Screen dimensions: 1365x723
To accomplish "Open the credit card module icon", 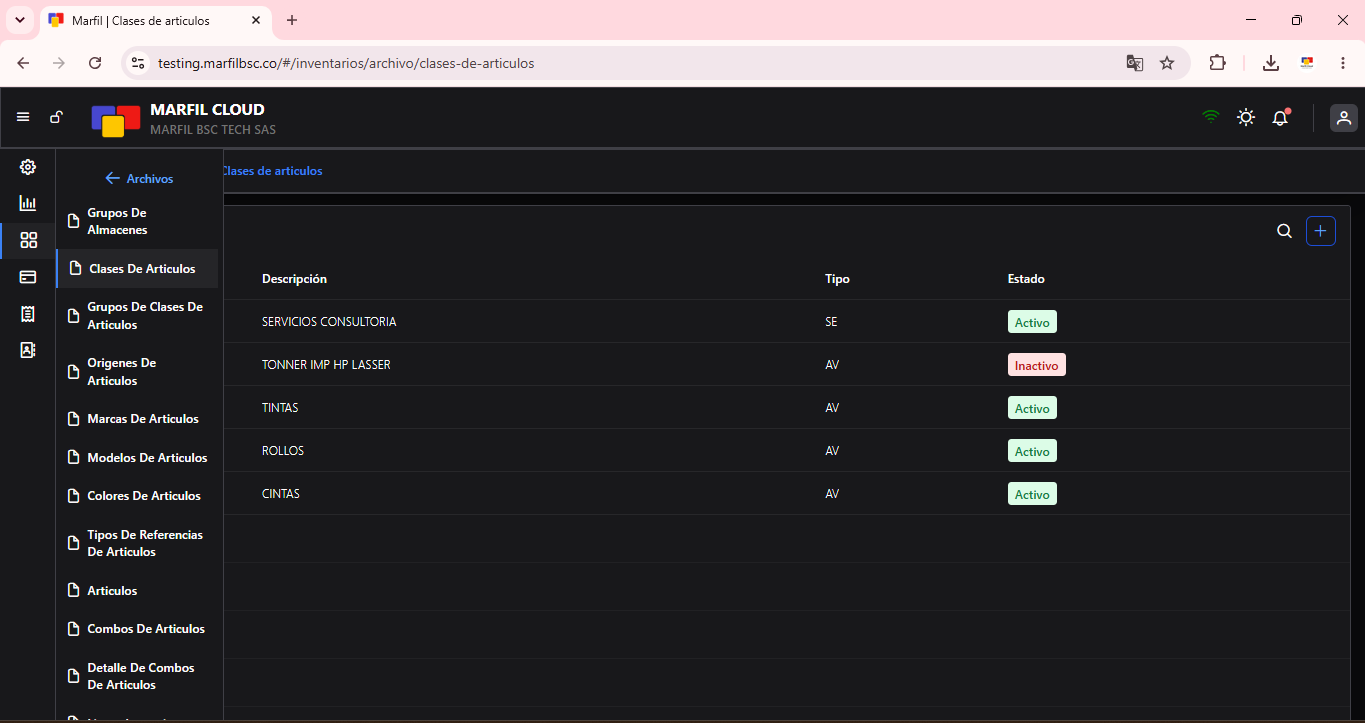I will [x=28, y=277].
